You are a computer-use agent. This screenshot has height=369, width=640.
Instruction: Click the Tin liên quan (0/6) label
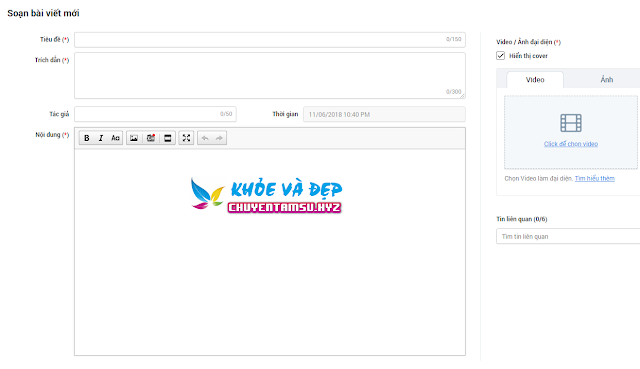pos(522,219)
